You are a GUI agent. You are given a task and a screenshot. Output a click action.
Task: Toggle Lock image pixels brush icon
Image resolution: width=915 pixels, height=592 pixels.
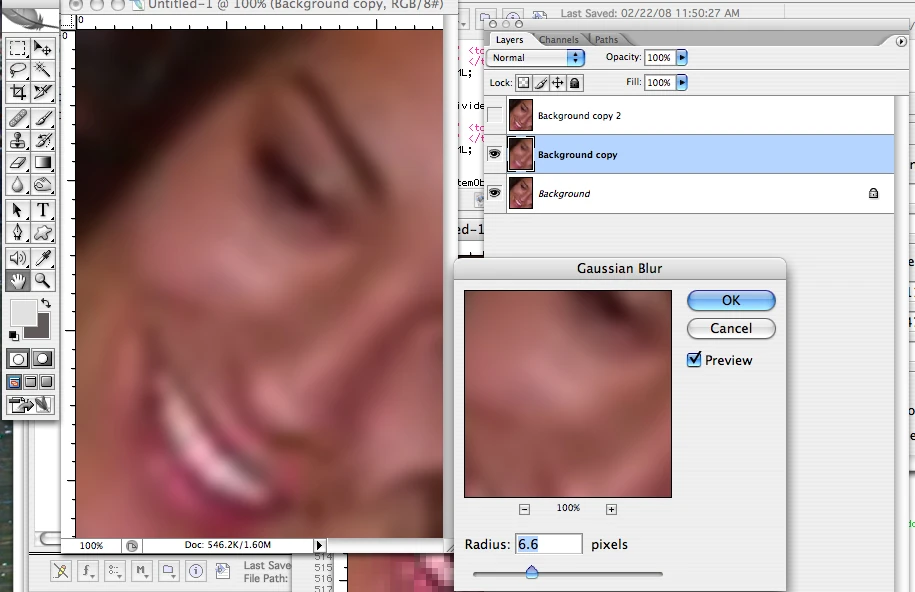[540, 83]
